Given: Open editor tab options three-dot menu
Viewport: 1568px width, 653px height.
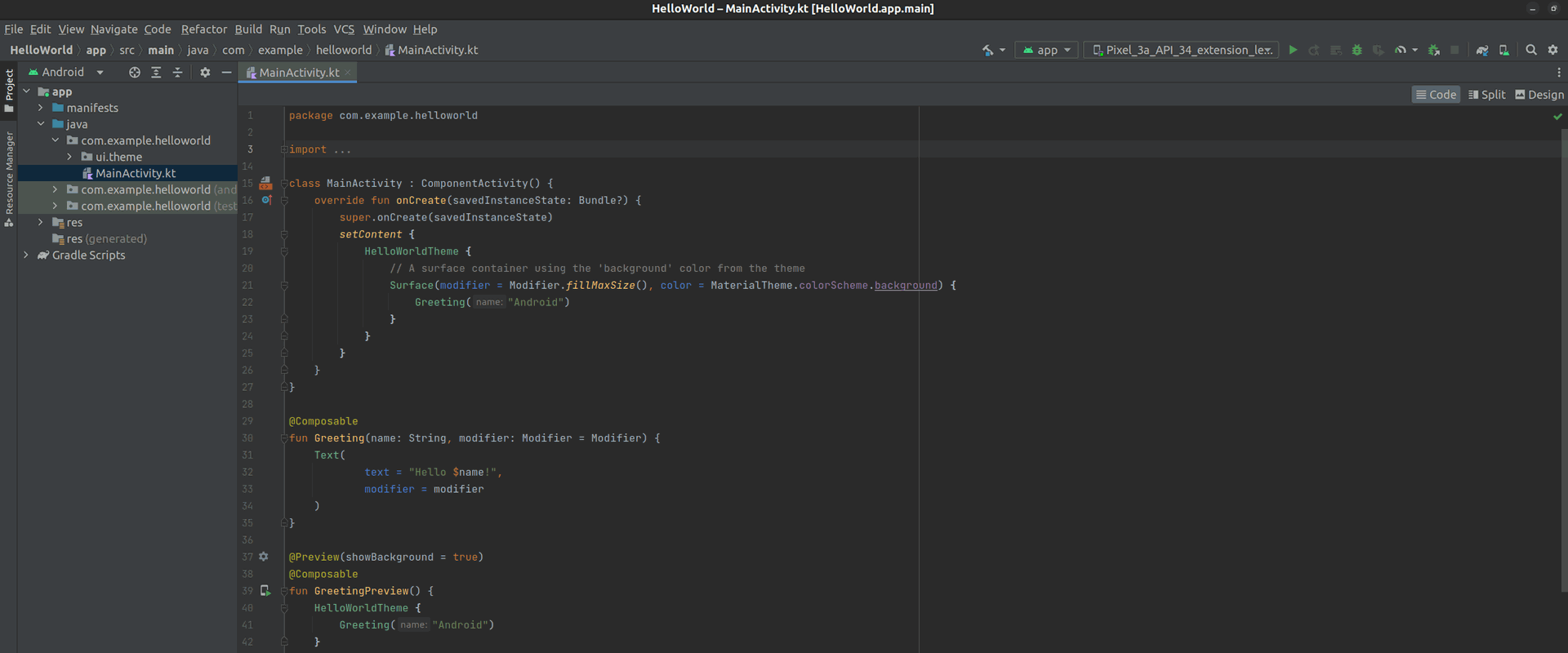Looking at the screenshot, I should [x=1558, y=73].
